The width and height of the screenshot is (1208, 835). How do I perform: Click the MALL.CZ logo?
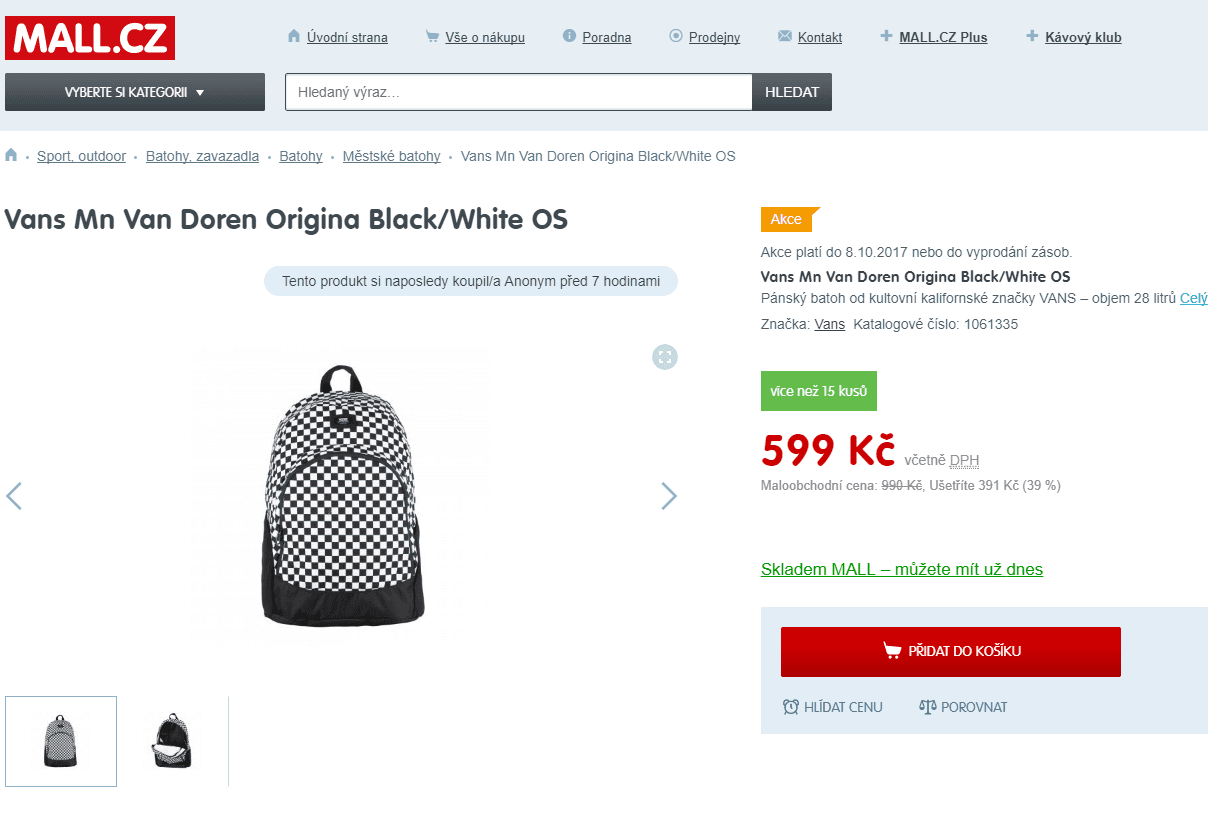pos(90,38)
